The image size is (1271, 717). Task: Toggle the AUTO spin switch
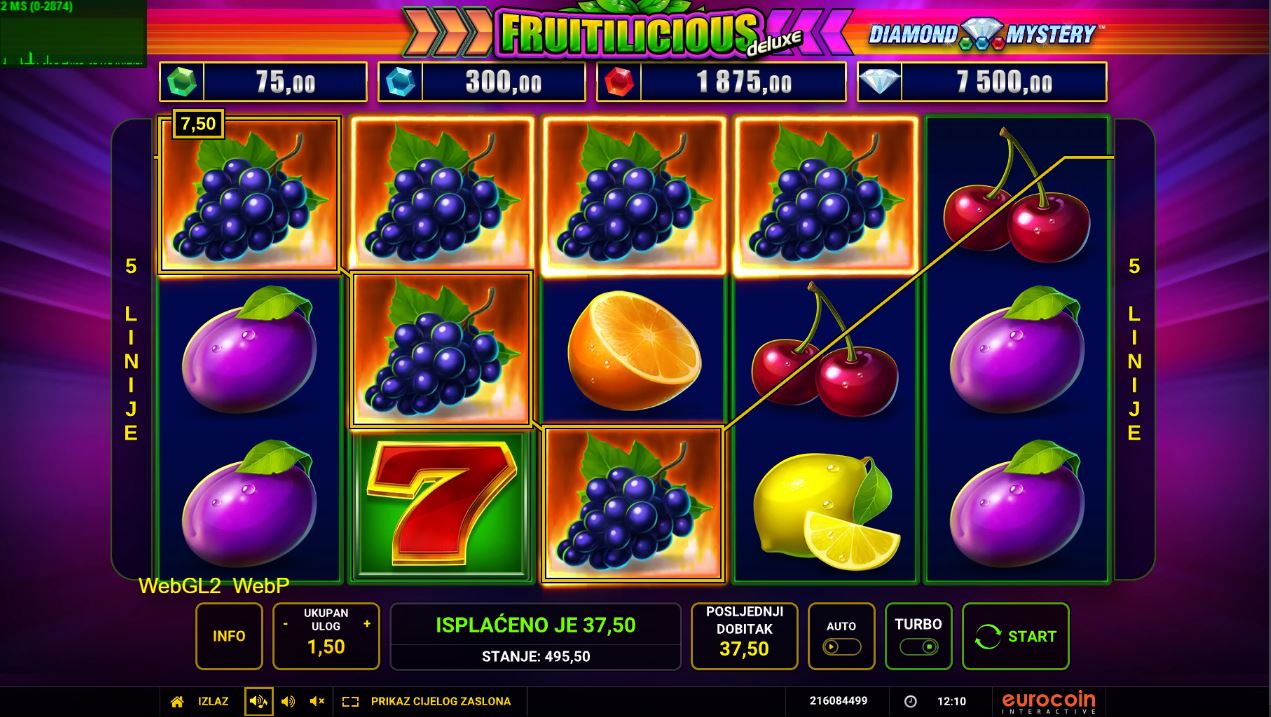[841, 647]
